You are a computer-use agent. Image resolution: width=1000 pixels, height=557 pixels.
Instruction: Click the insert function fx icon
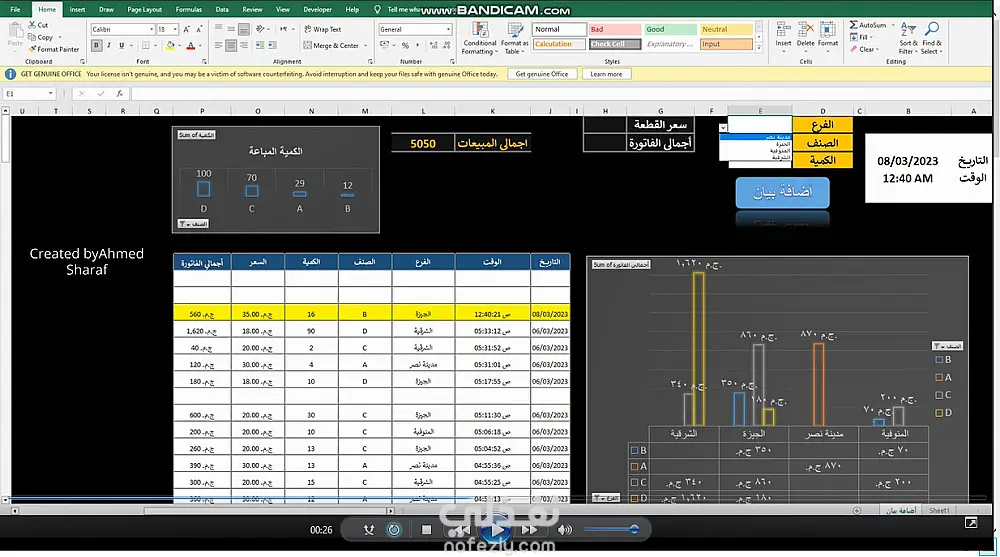tap(119, 94)
